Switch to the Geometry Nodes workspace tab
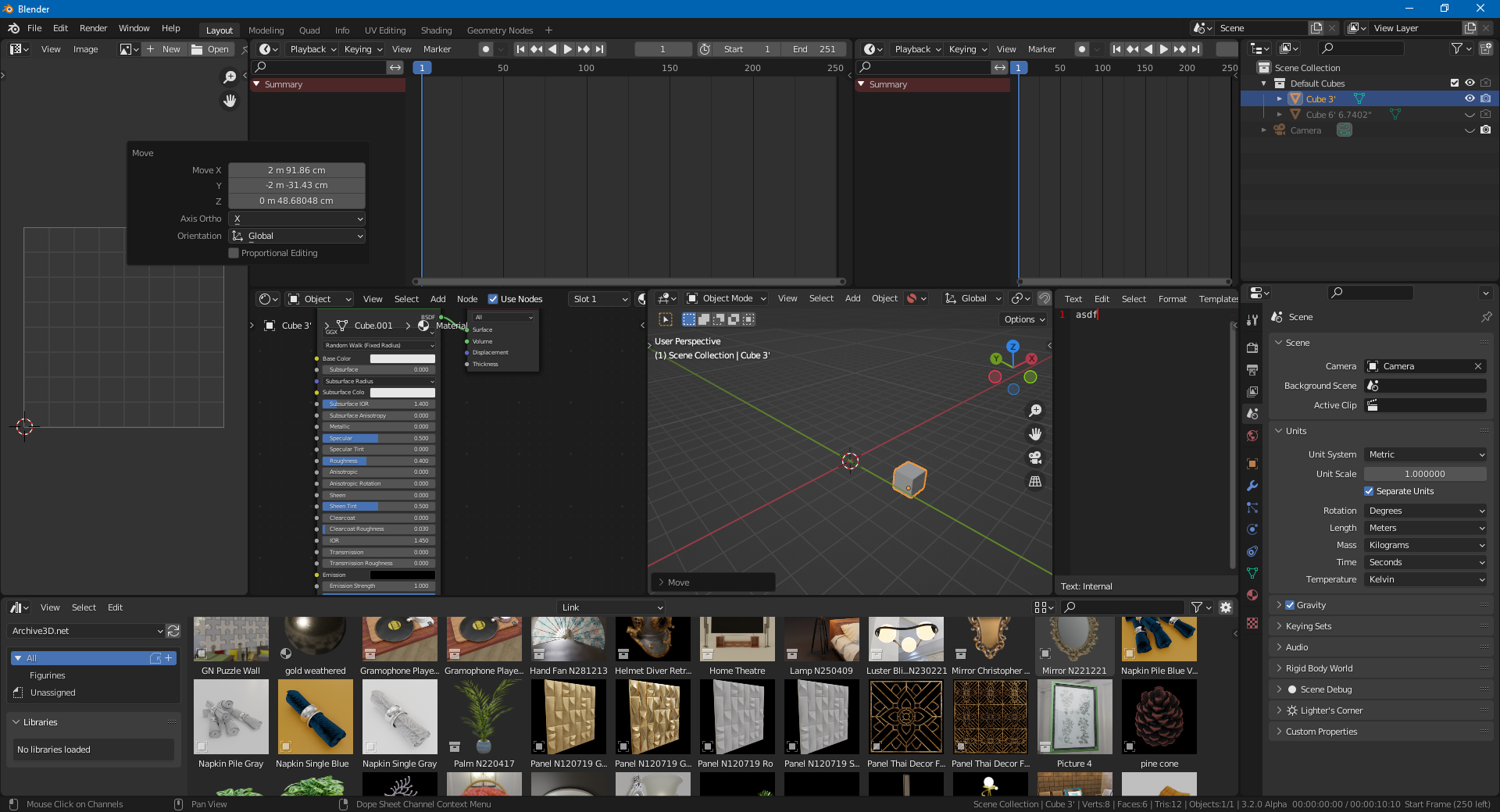Screen dimensions: 1500x812 [500, 30]
